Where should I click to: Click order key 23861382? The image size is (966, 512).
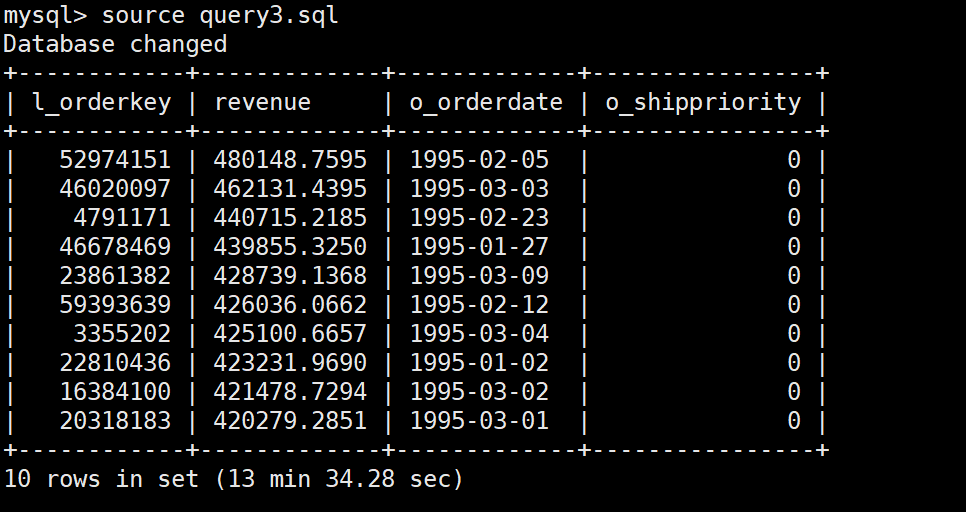(115, 276)
